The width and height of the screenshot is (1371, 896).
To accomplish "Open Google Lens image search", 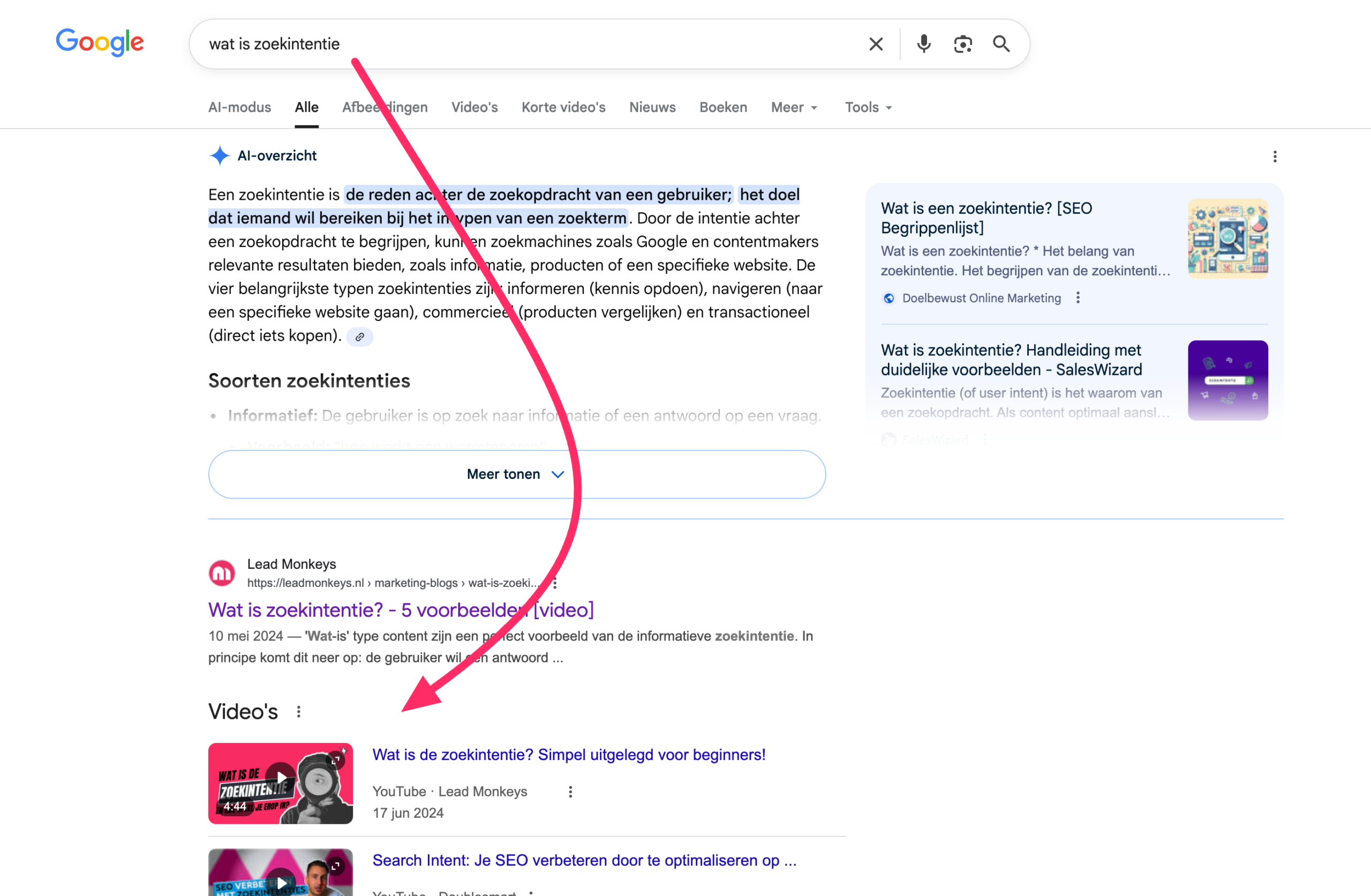I will [x=962, y=43].
